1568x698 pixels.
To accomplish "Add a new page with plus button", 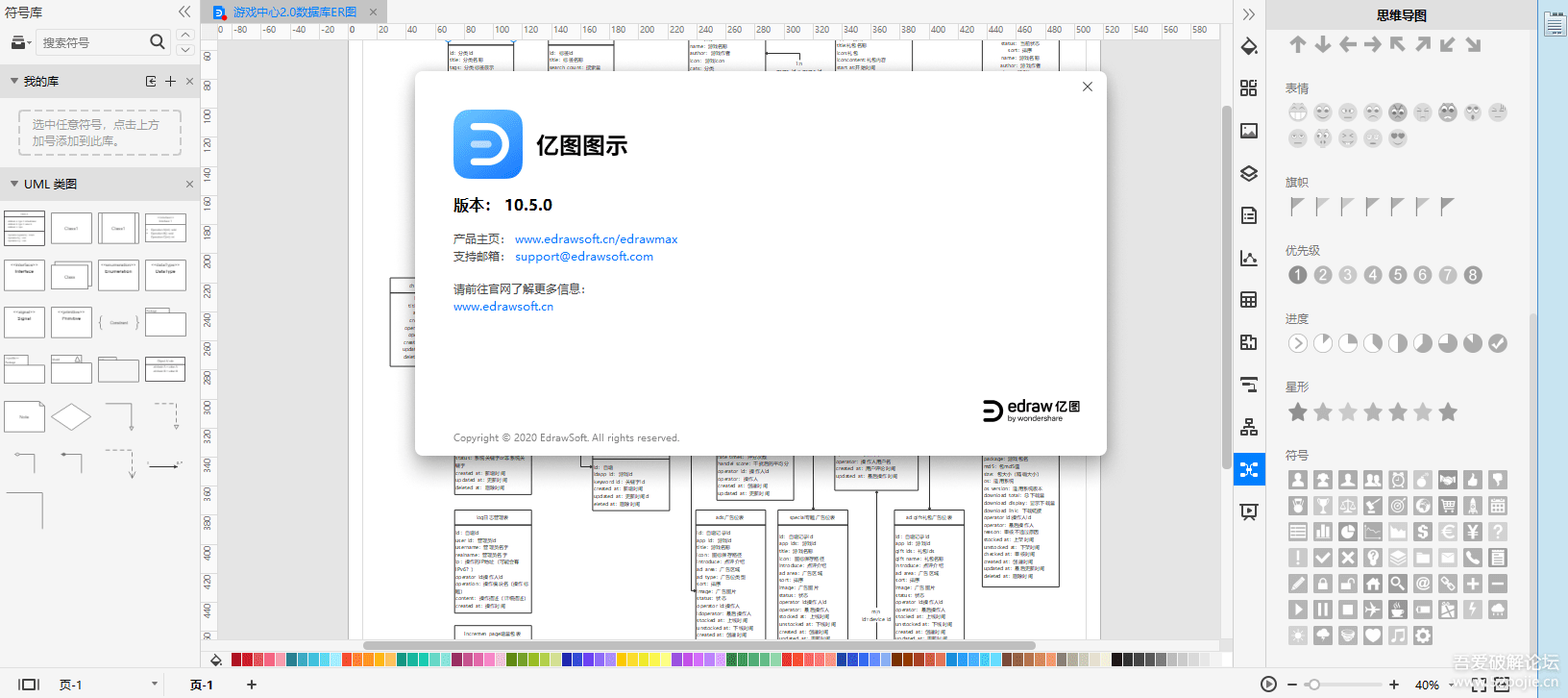I will click(x=252, y=685).
